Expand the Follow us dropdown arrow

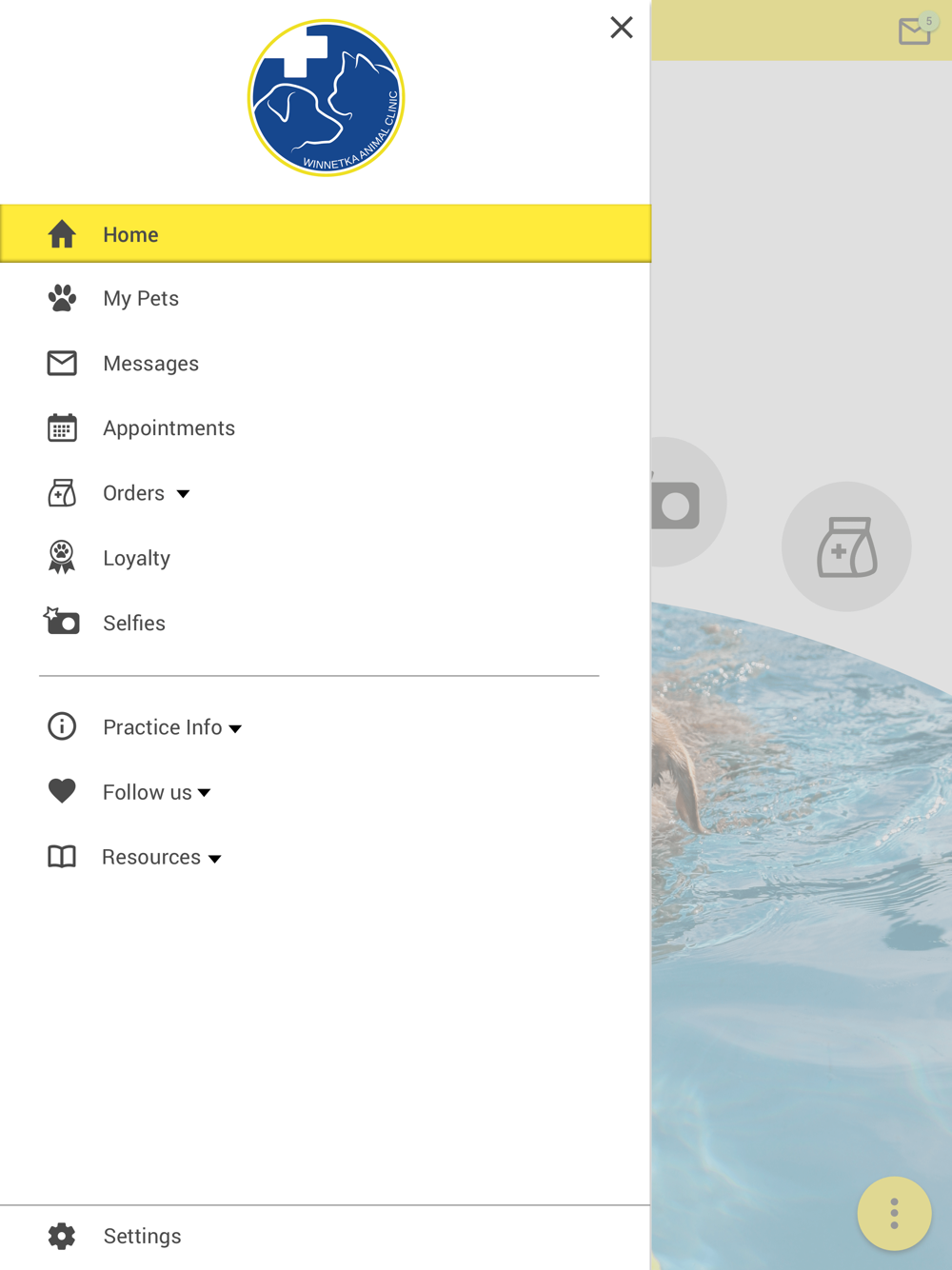coord(204,793)
